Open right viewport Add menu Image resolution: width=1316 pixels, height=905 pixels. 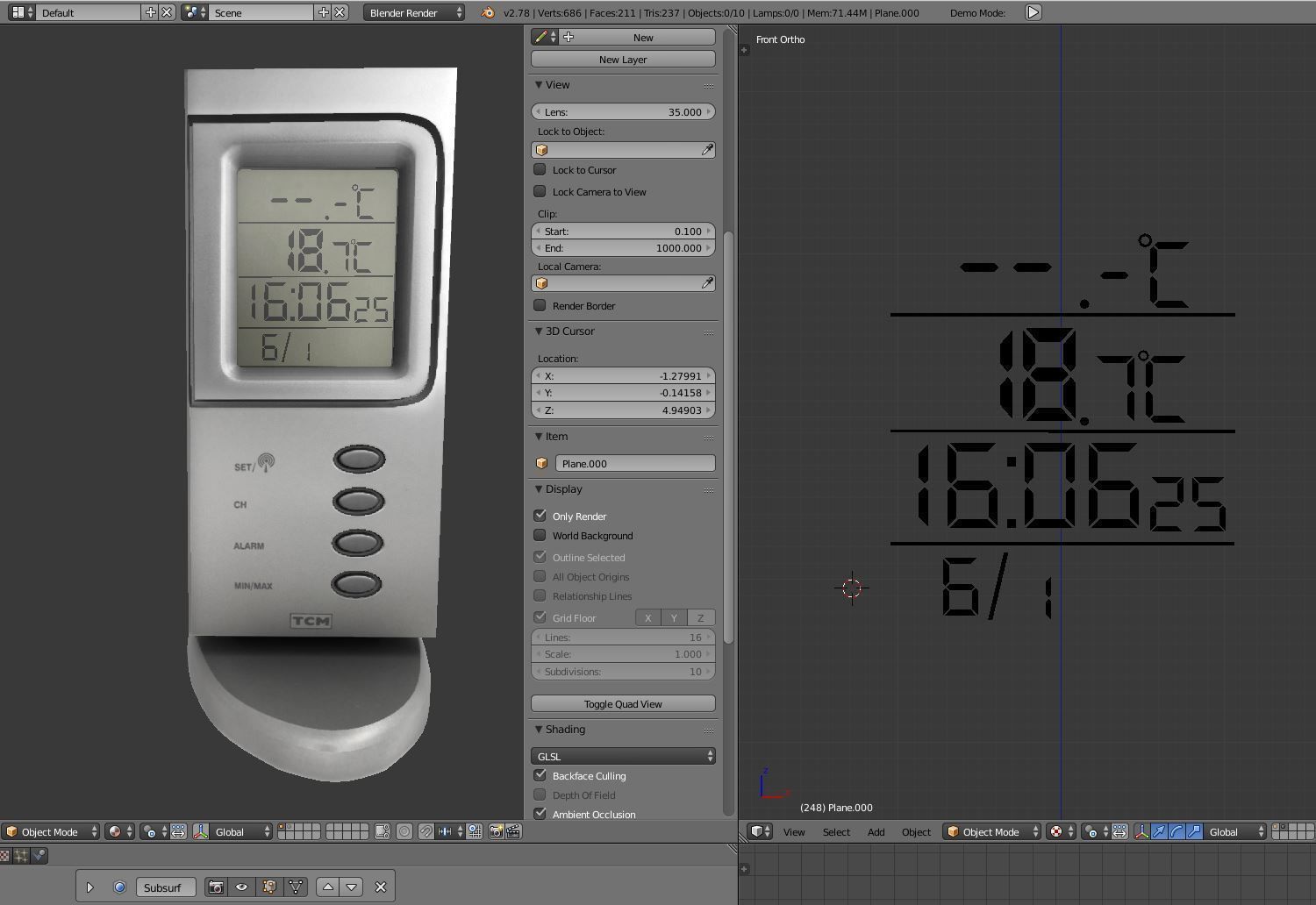point(876,831)
